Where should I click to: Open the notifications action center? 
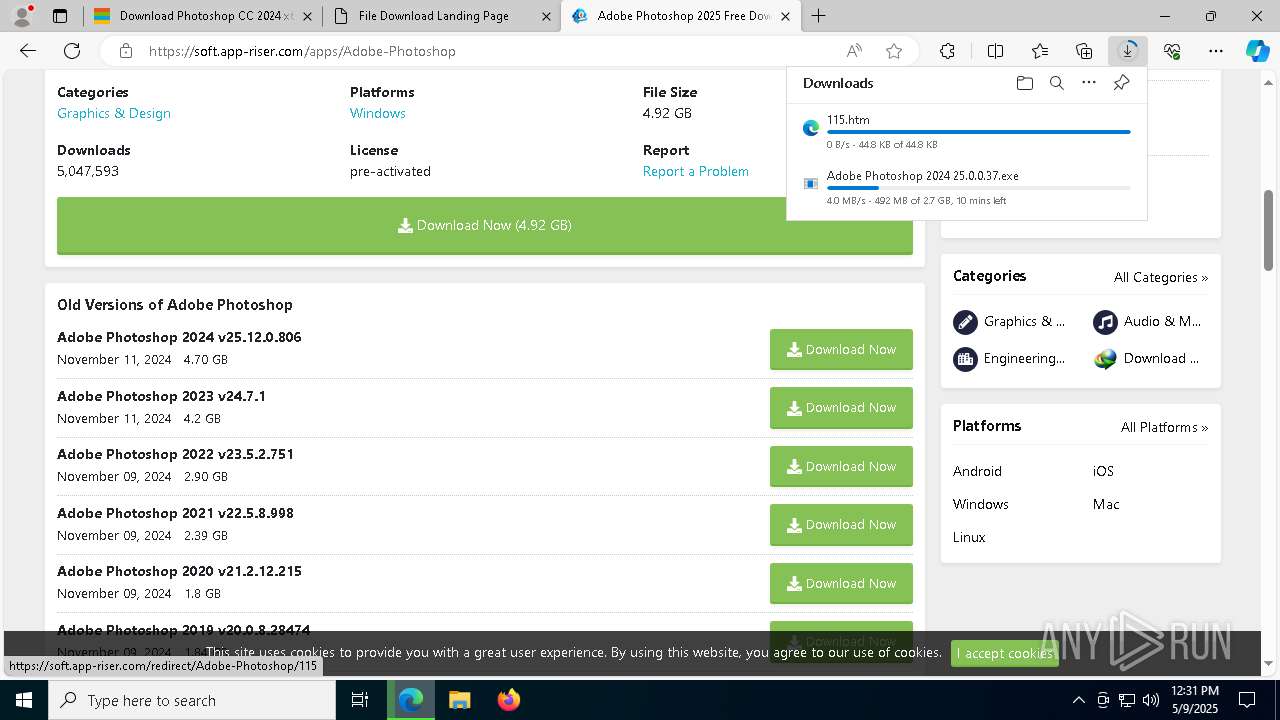coord(1247,700)
